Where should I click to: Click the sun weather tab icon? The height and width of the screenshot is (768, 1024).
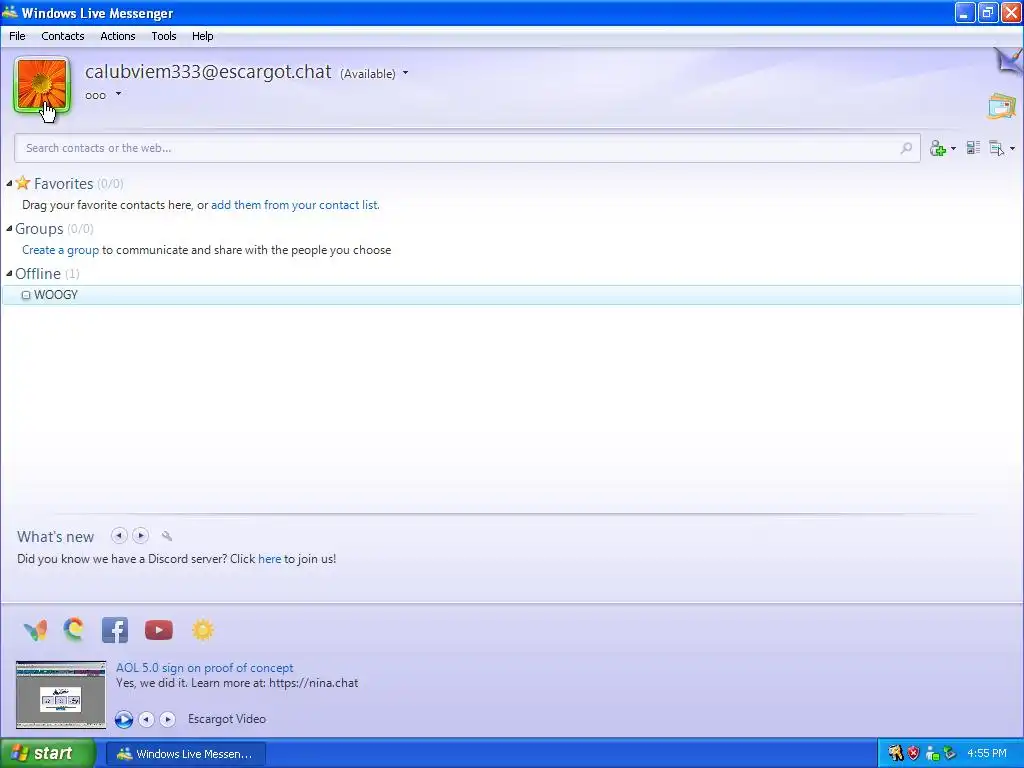202,630
